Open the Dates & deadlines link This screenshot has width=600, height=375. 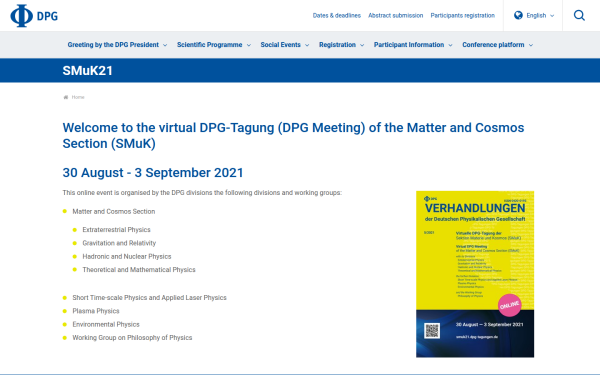tap(337, 15)
